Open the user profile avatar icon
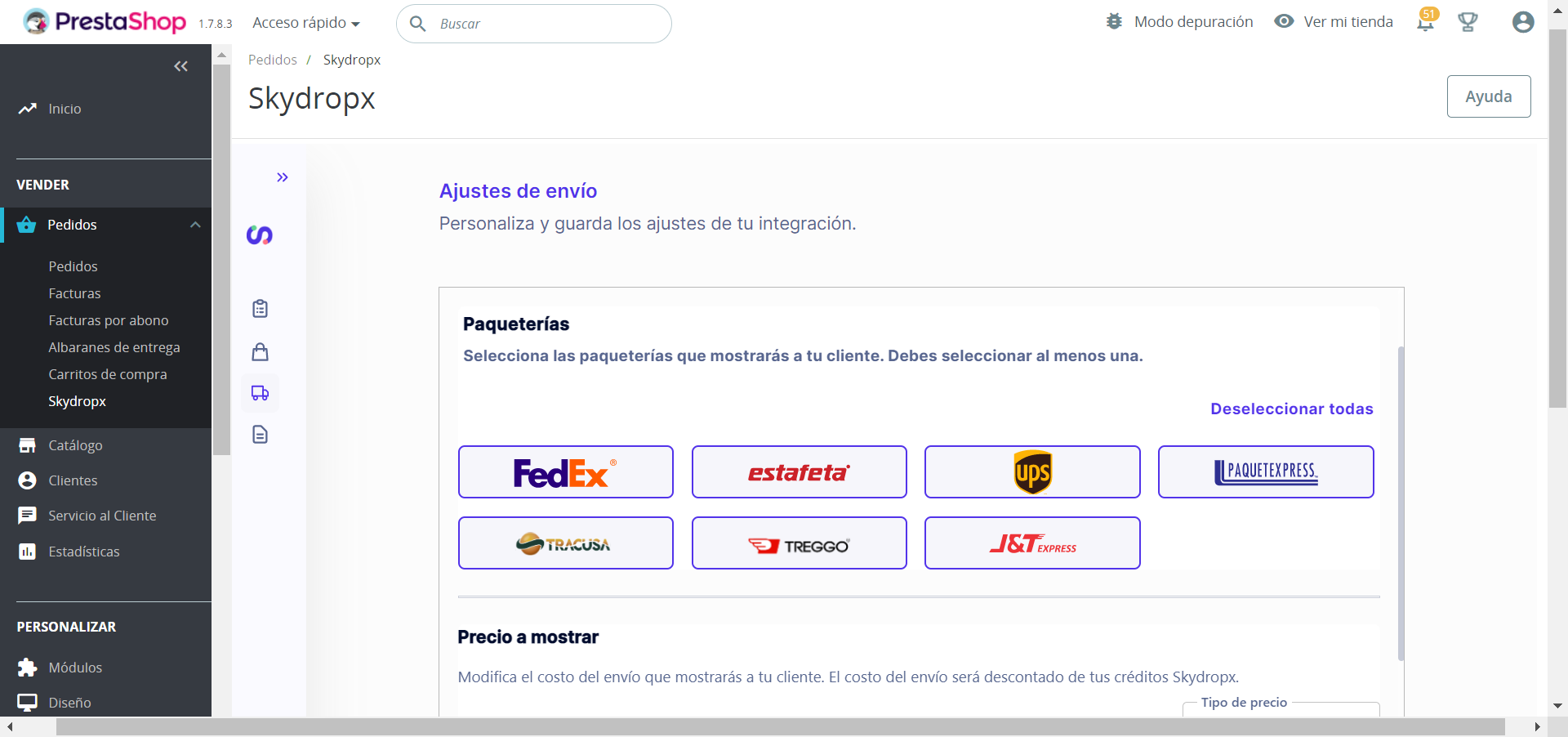The image size is (1568, 737). click(x=1523, y=22)
